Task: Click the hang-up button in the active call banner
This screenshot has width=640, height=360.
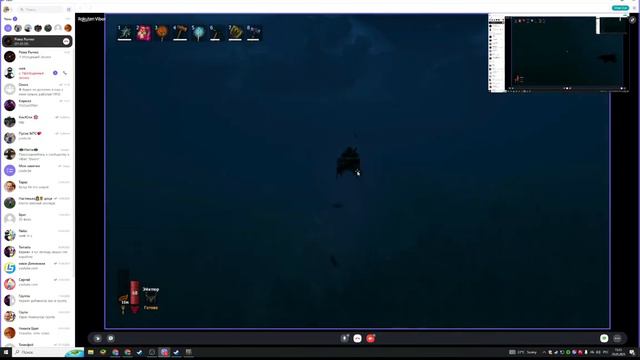Action: [x=66, y=41]
